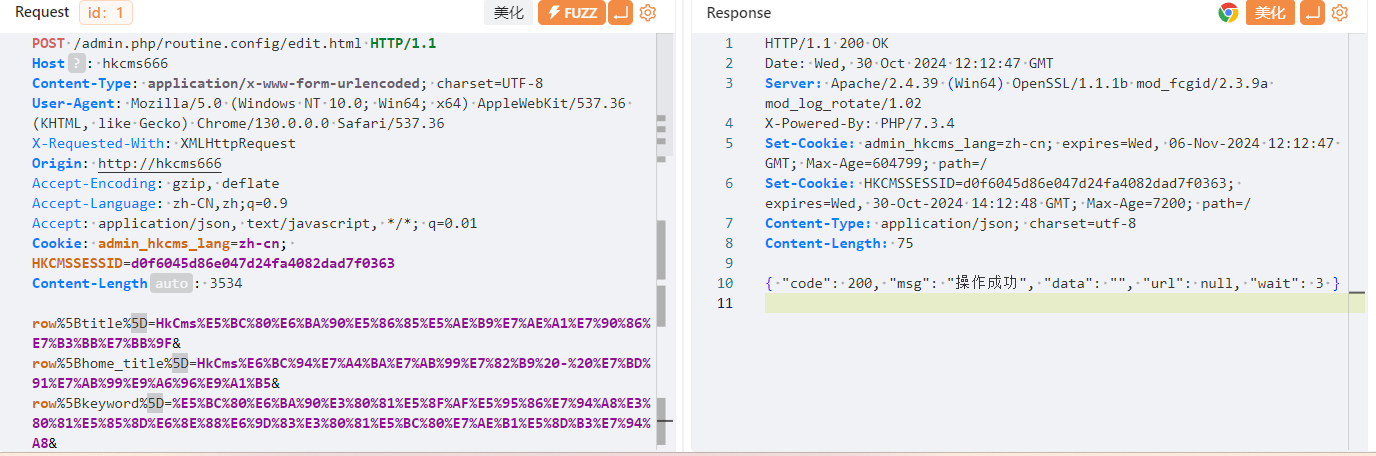Click the orange FUZZ send button
Screen dimensions: 1376x456
click(x=571, y=13)
